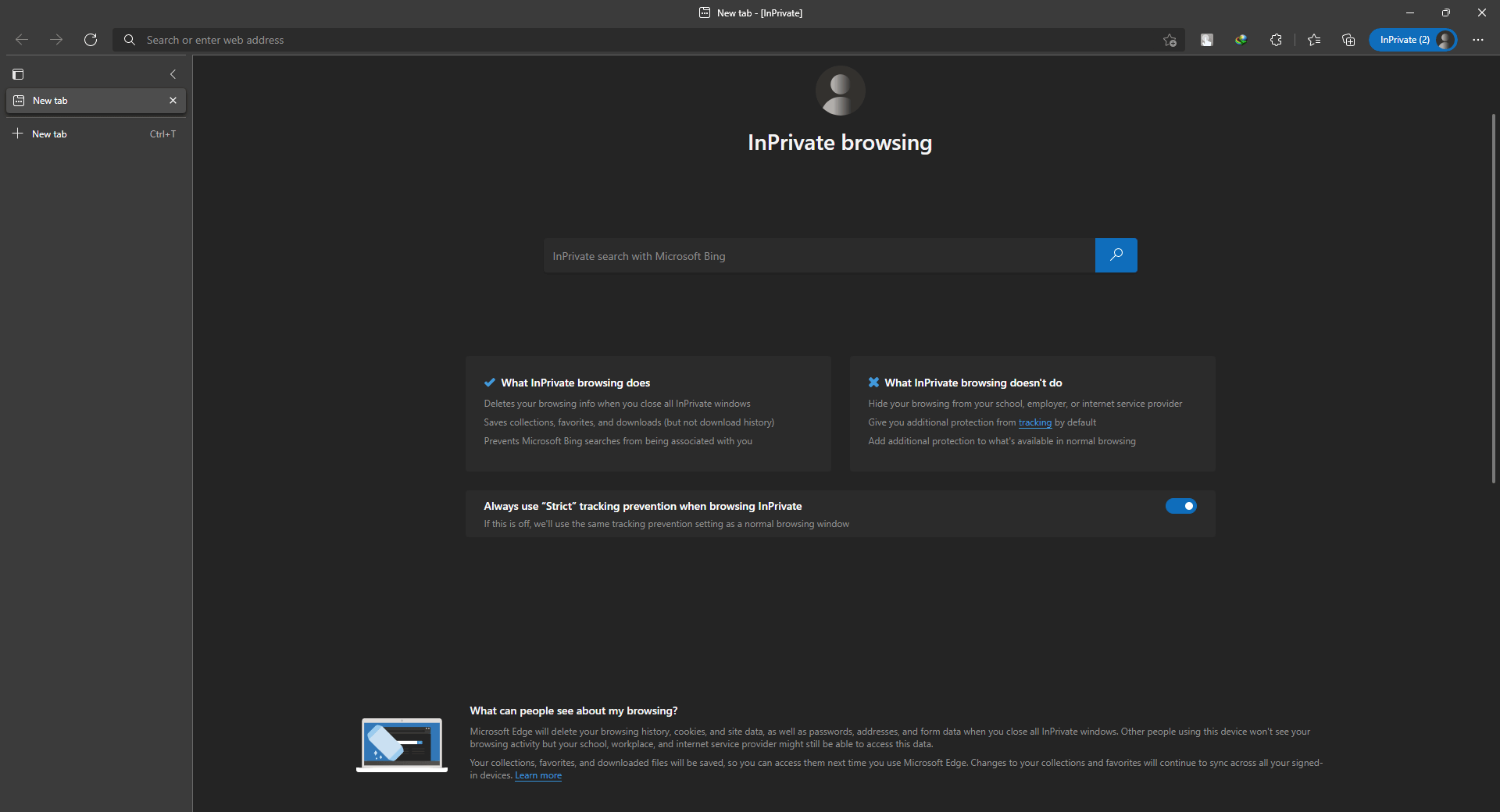The width and height of the screenshot is (1500, 812).
Task: Select "What InPrivate browsing does" heading
Action: tap(576, 383)
